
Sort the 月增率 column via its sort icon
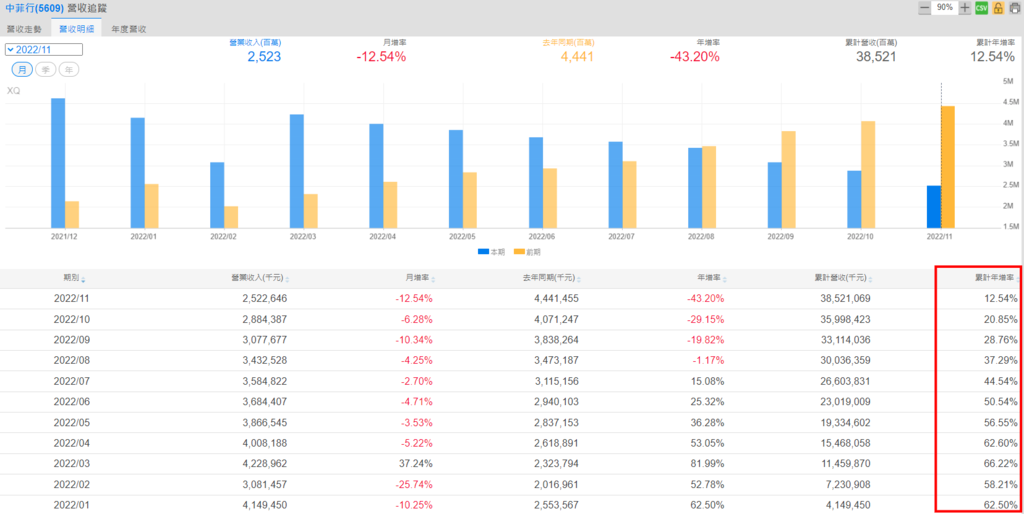point(433,279)
